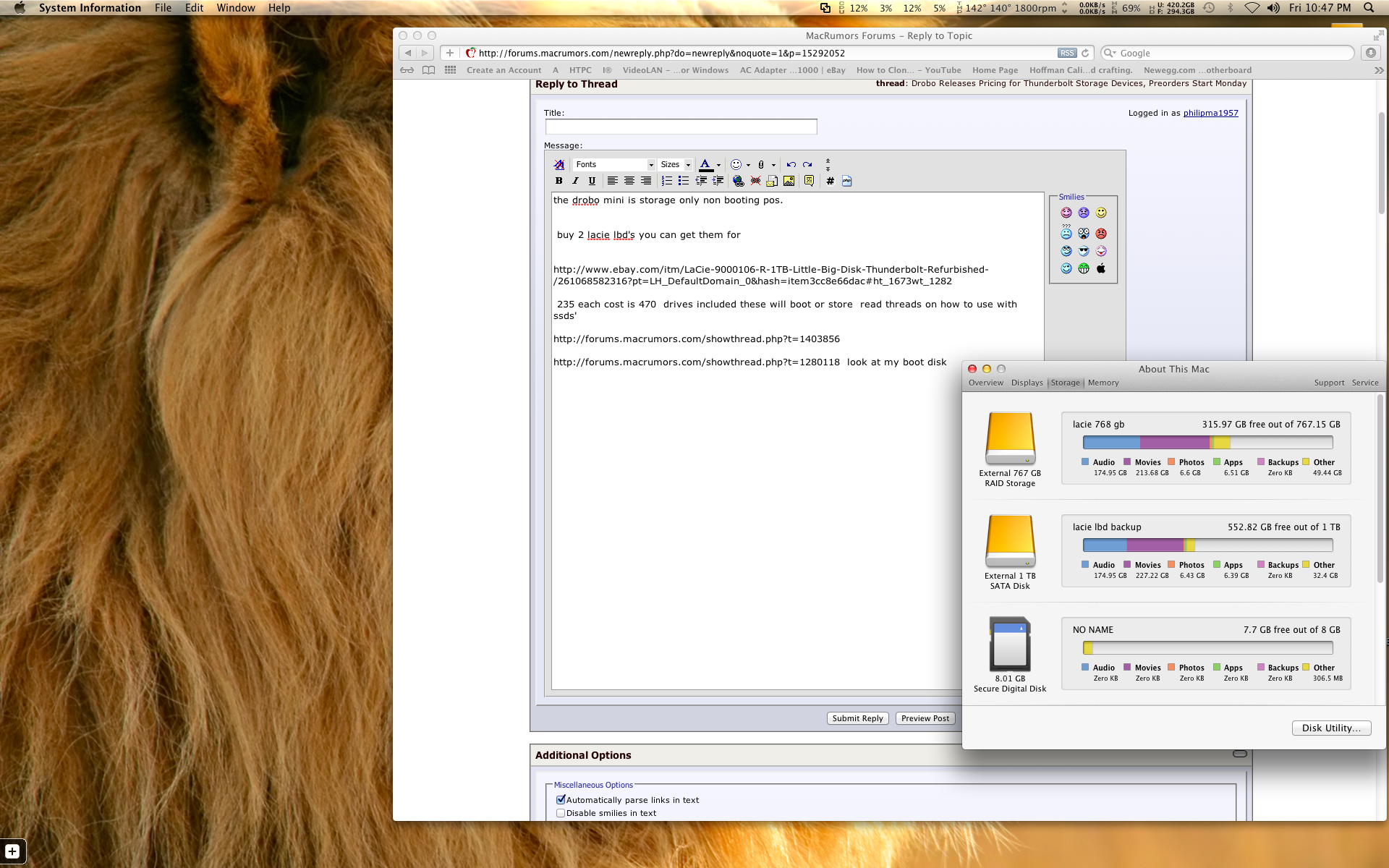Insert the confused question-mark smiley
This screenshot has height=868, width=1389.
pos(1066,233)
